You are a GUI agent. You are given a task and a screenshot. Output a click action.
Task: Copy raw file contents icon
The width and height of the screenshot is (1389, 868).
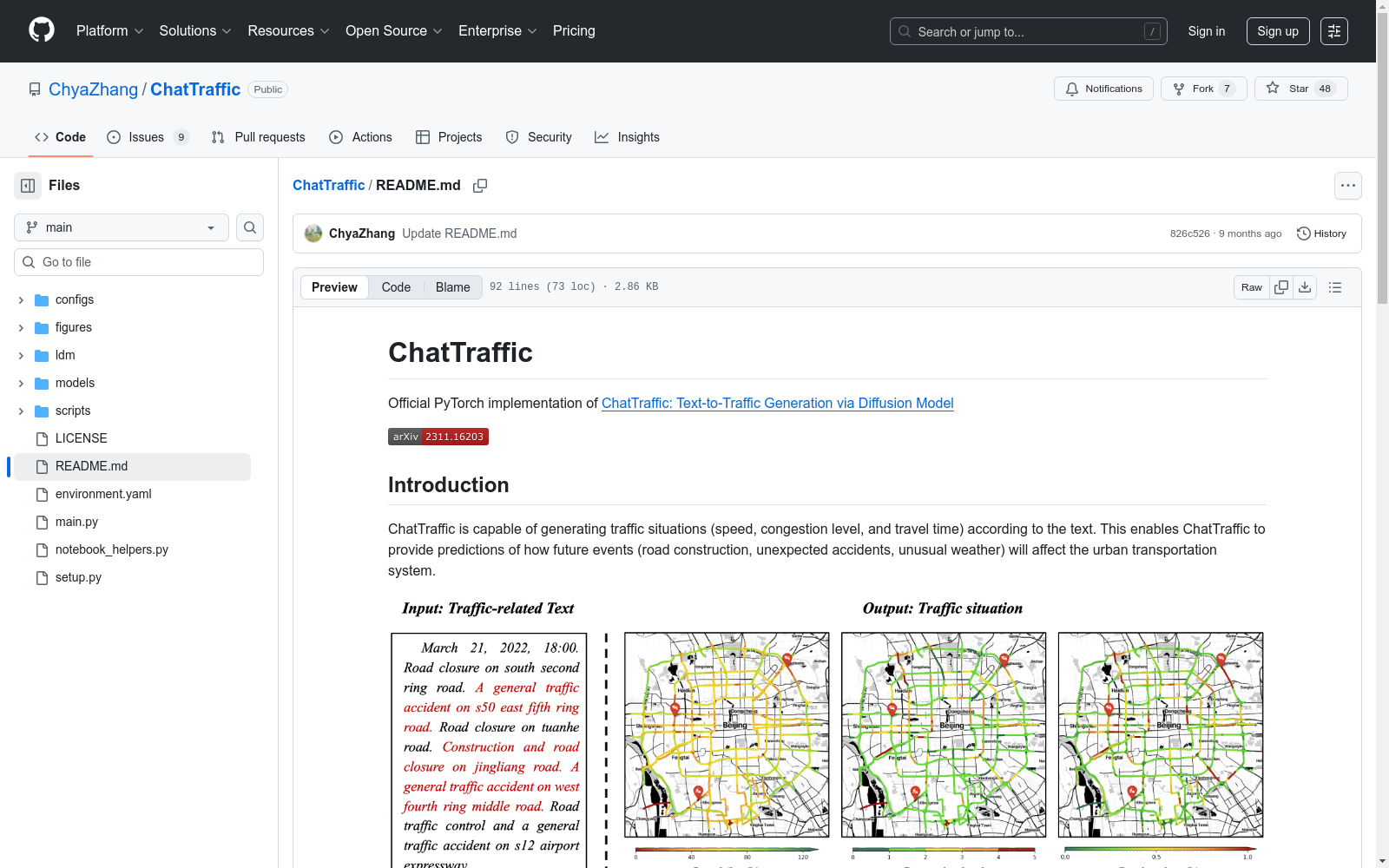(1281, 287)
